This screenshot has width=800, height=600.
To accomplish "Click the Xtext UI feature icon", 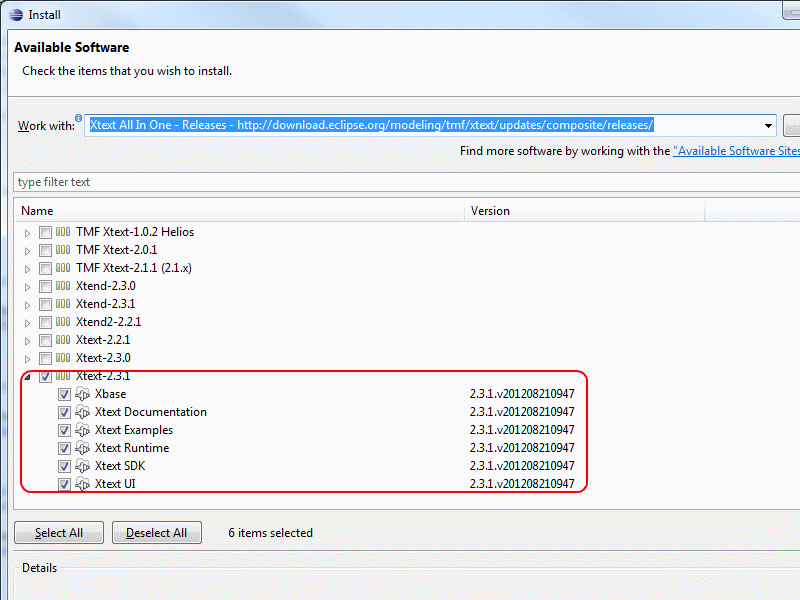I will (82, 484).
